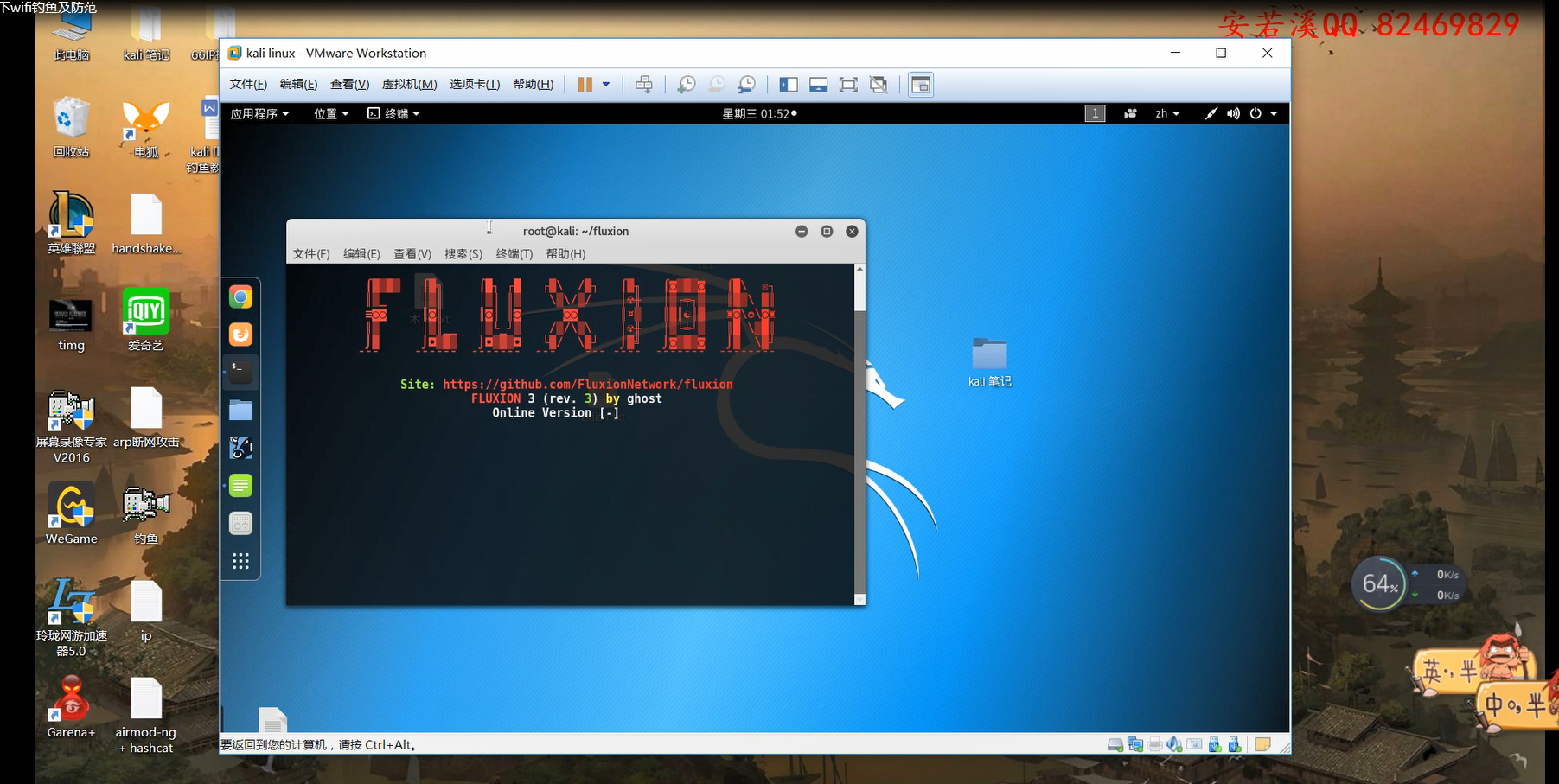Toggle the VMware library sidebar view
The image size is (1559, 784).
[789, 85]
